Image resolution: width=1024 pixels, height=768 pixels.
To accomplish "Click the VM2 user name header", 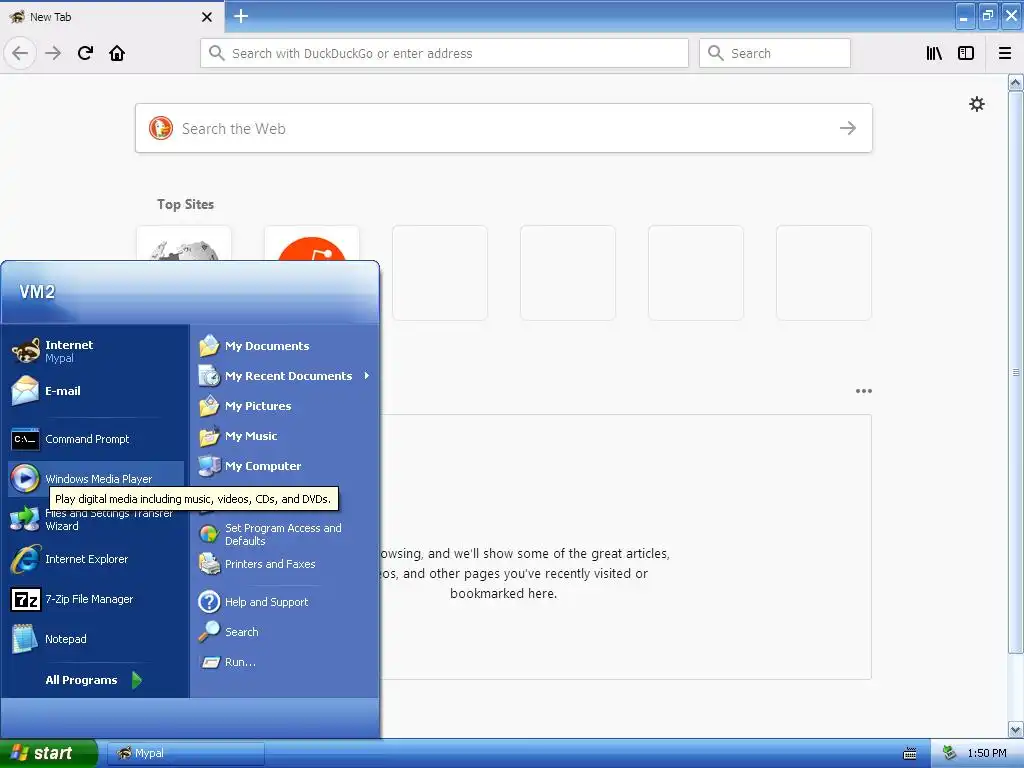I will (x=37, y=292).
